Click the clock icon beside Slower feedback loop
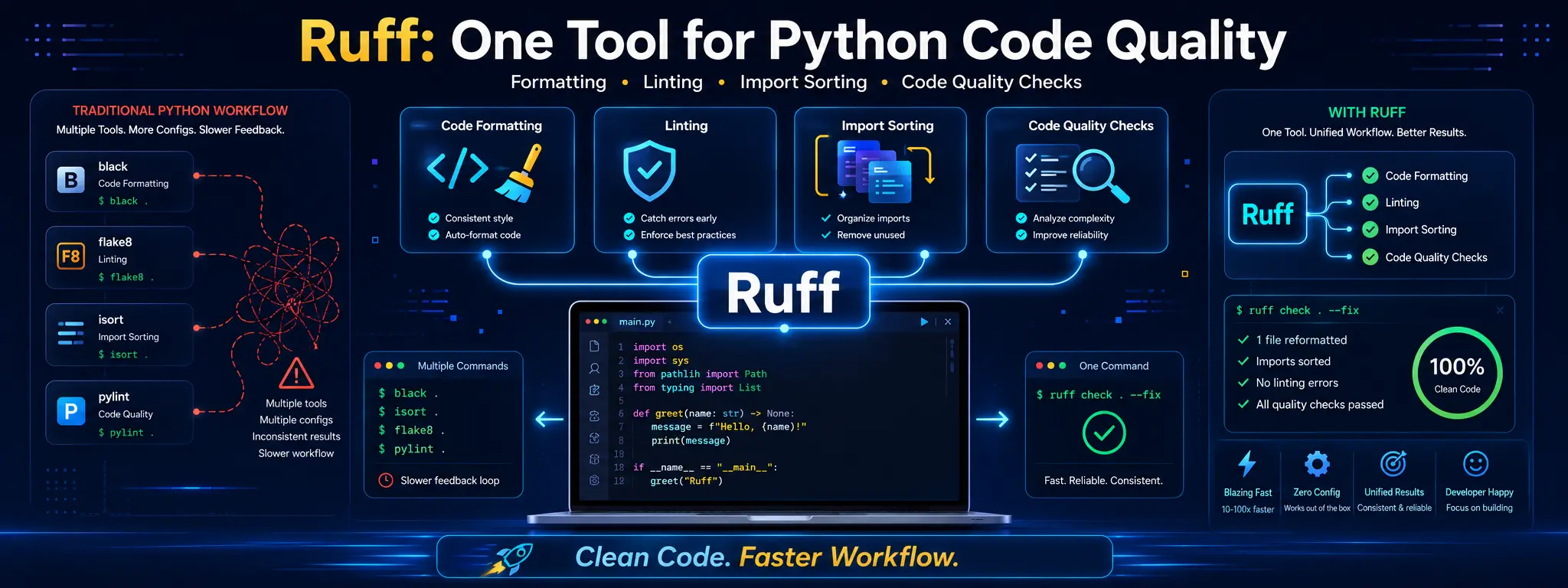1568x588 pixels. [x=386, y=480]
